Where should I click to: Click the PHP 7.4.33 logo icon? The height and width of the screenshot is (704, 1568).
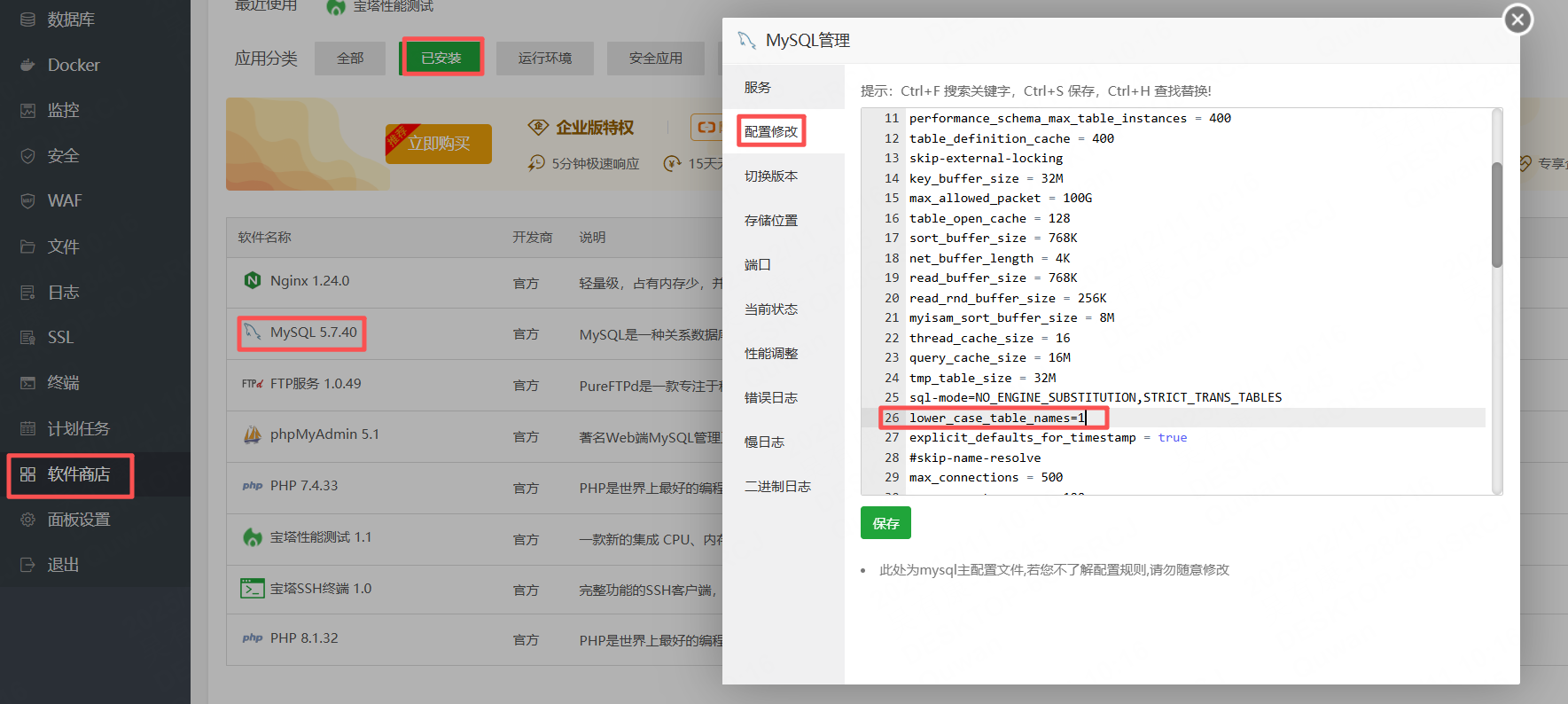click(x=253, y=486)
